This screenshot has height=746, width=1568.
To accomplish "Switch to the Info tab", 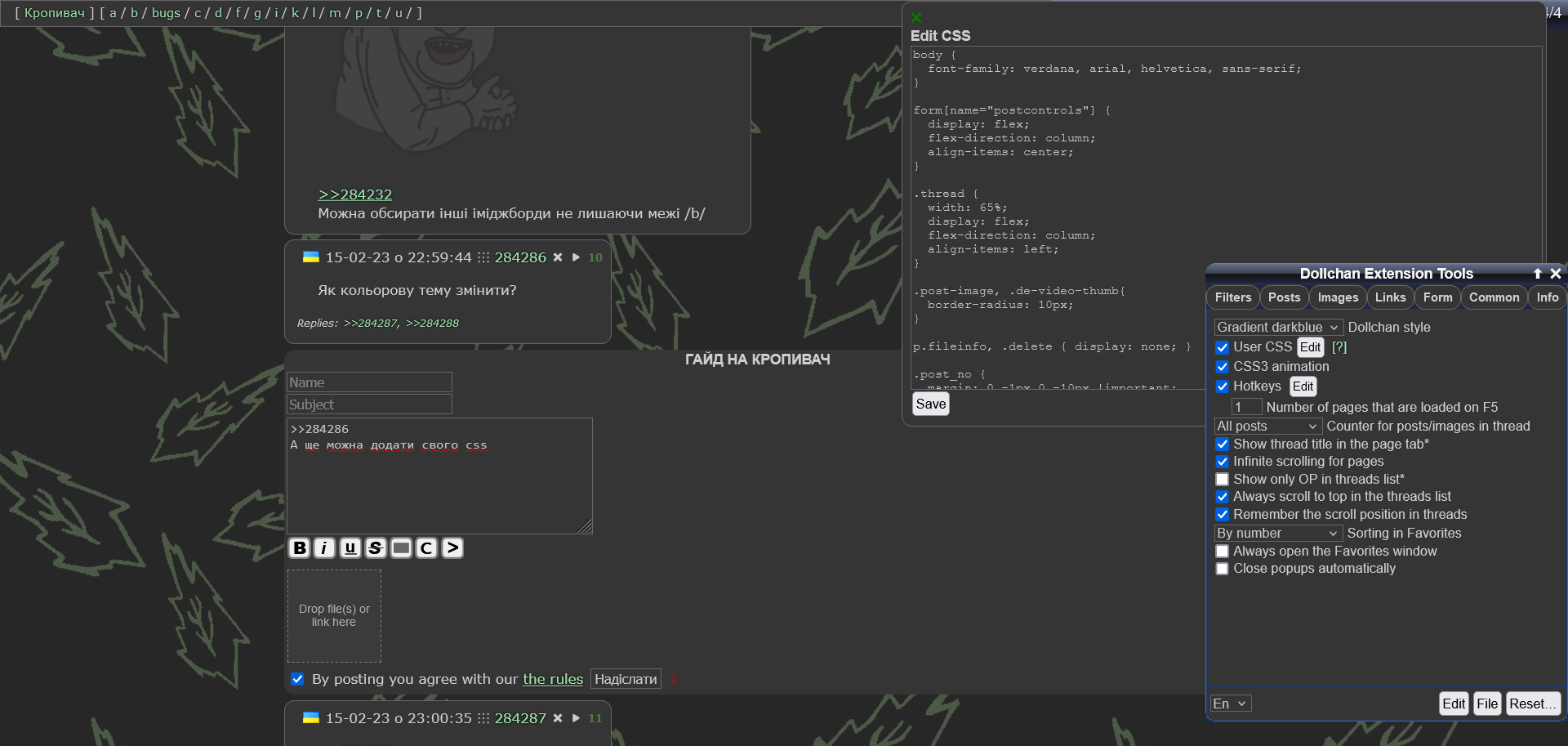I will click(x=1548, y=297).
